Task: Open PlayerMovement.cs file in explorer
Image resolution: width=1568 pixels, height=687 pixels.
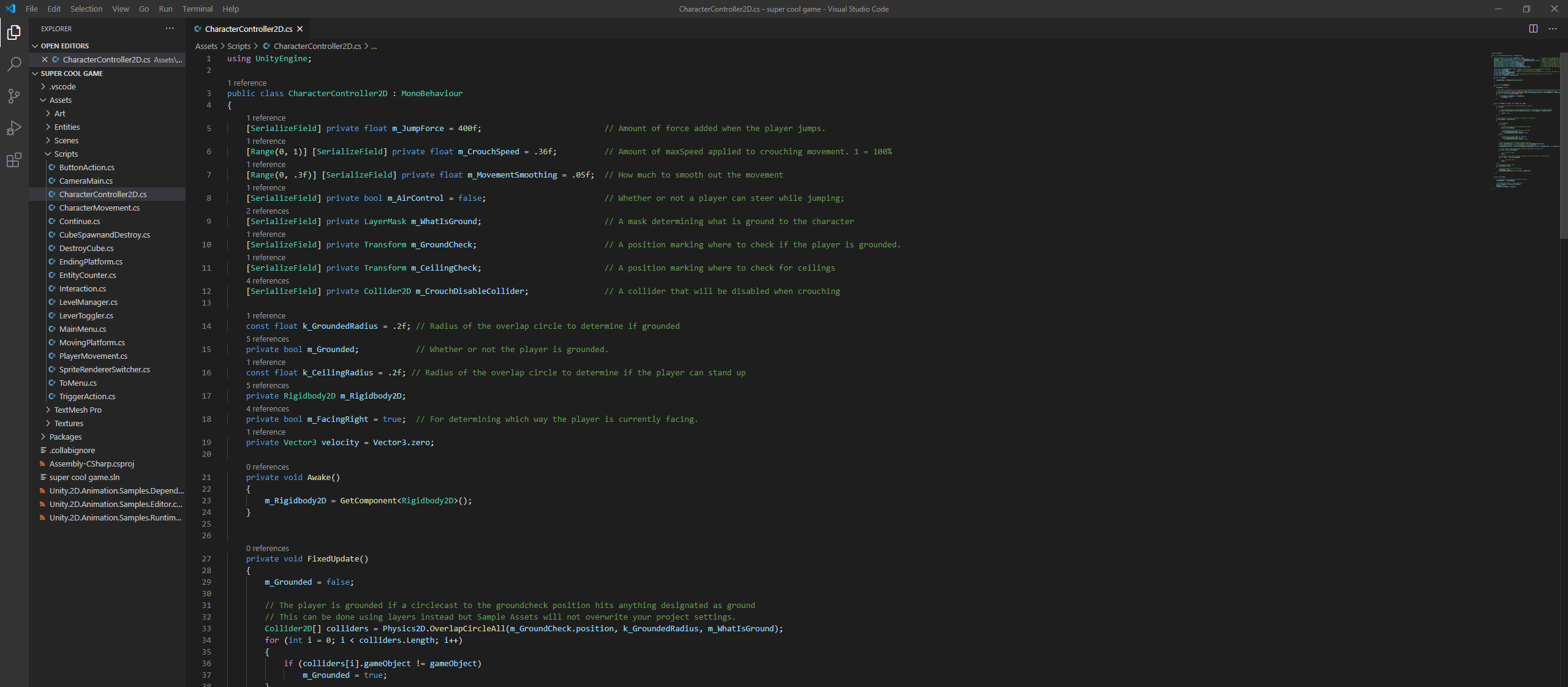Action: pos(93,356)
